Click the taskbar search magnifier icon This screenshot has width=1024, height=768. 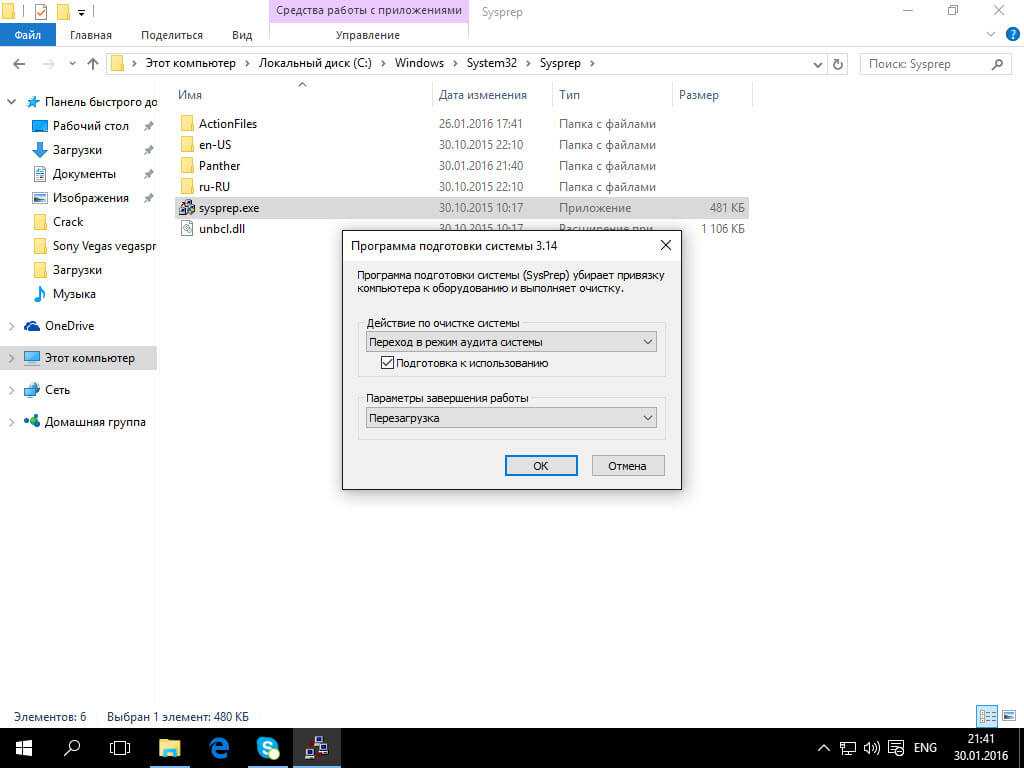(x=72, y=747)
